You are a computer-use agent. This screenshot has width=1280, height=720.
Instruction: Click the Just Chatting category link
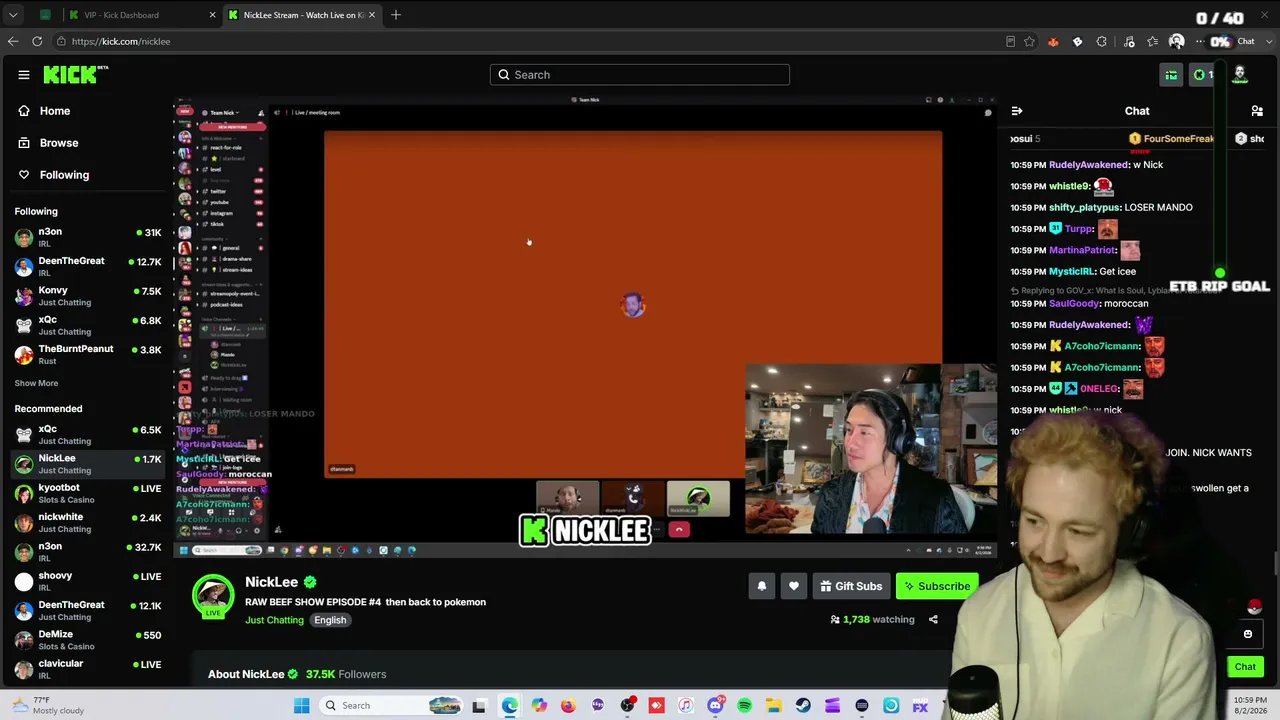point(274,620)
